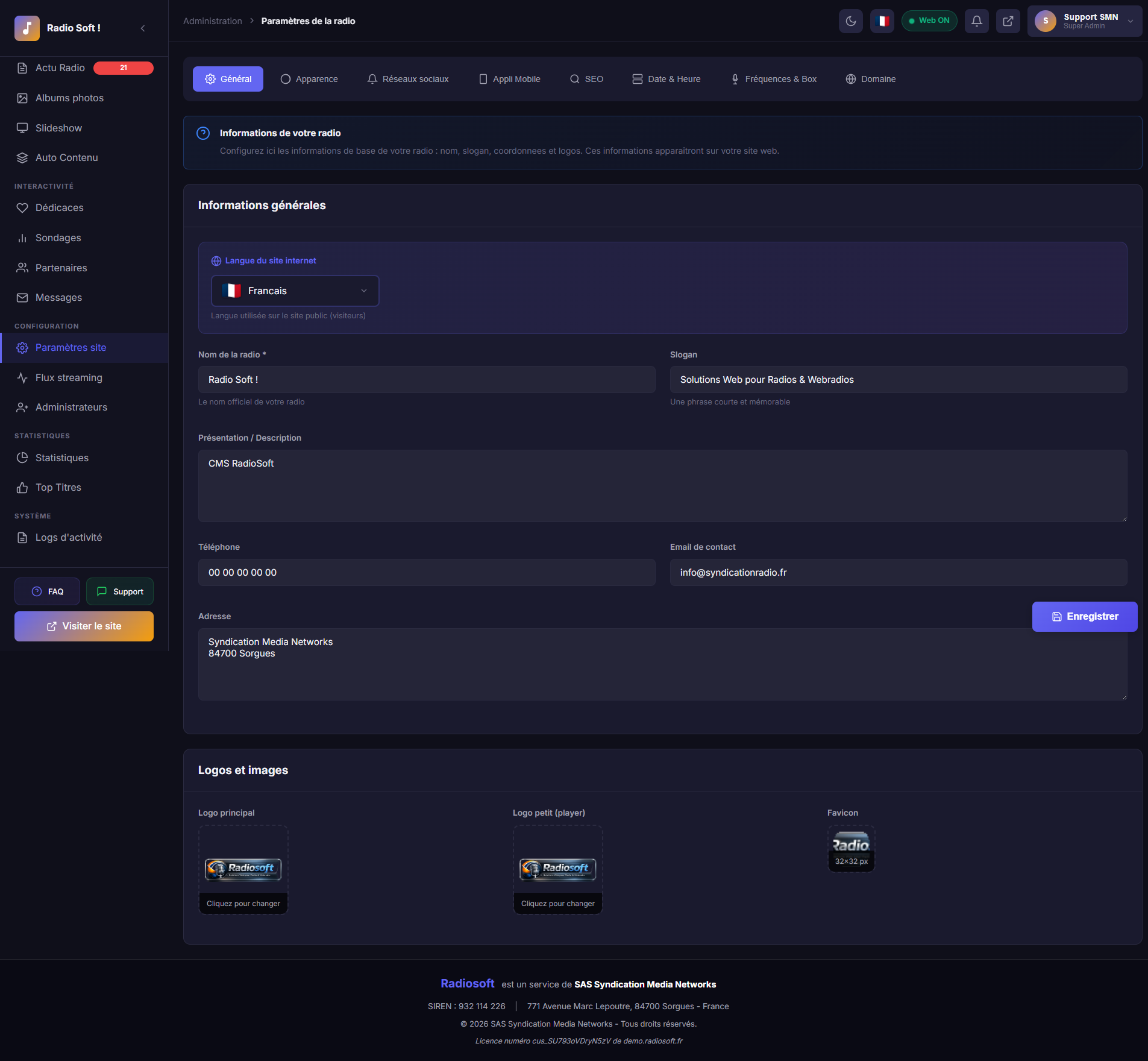The width and height of the screenshot is (1148, 1061).
Task: Click the Enregistrer button
Action: point(1084,616)
